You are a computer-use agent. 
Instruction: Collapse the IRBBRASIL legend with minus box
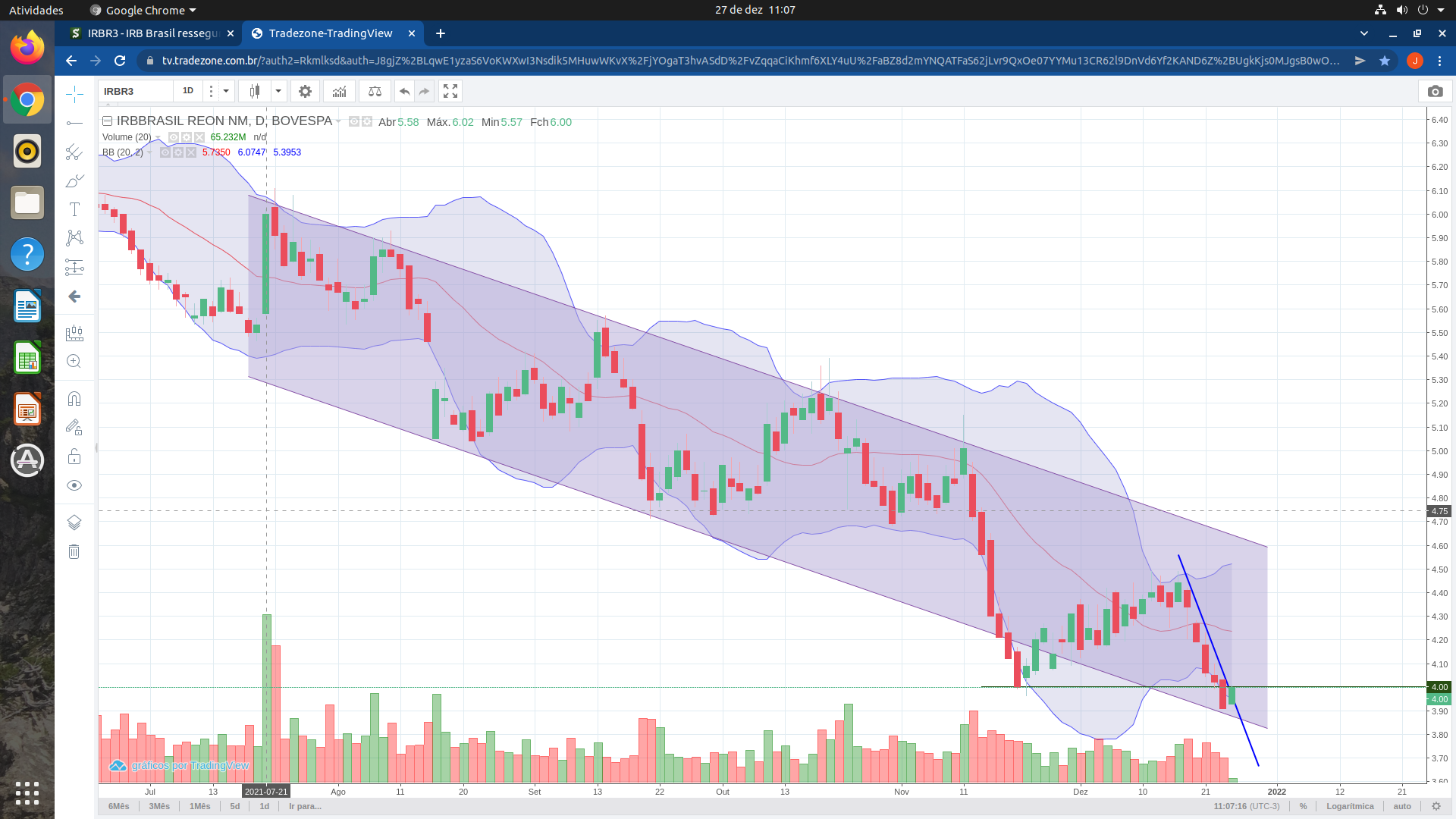point(107,121)
